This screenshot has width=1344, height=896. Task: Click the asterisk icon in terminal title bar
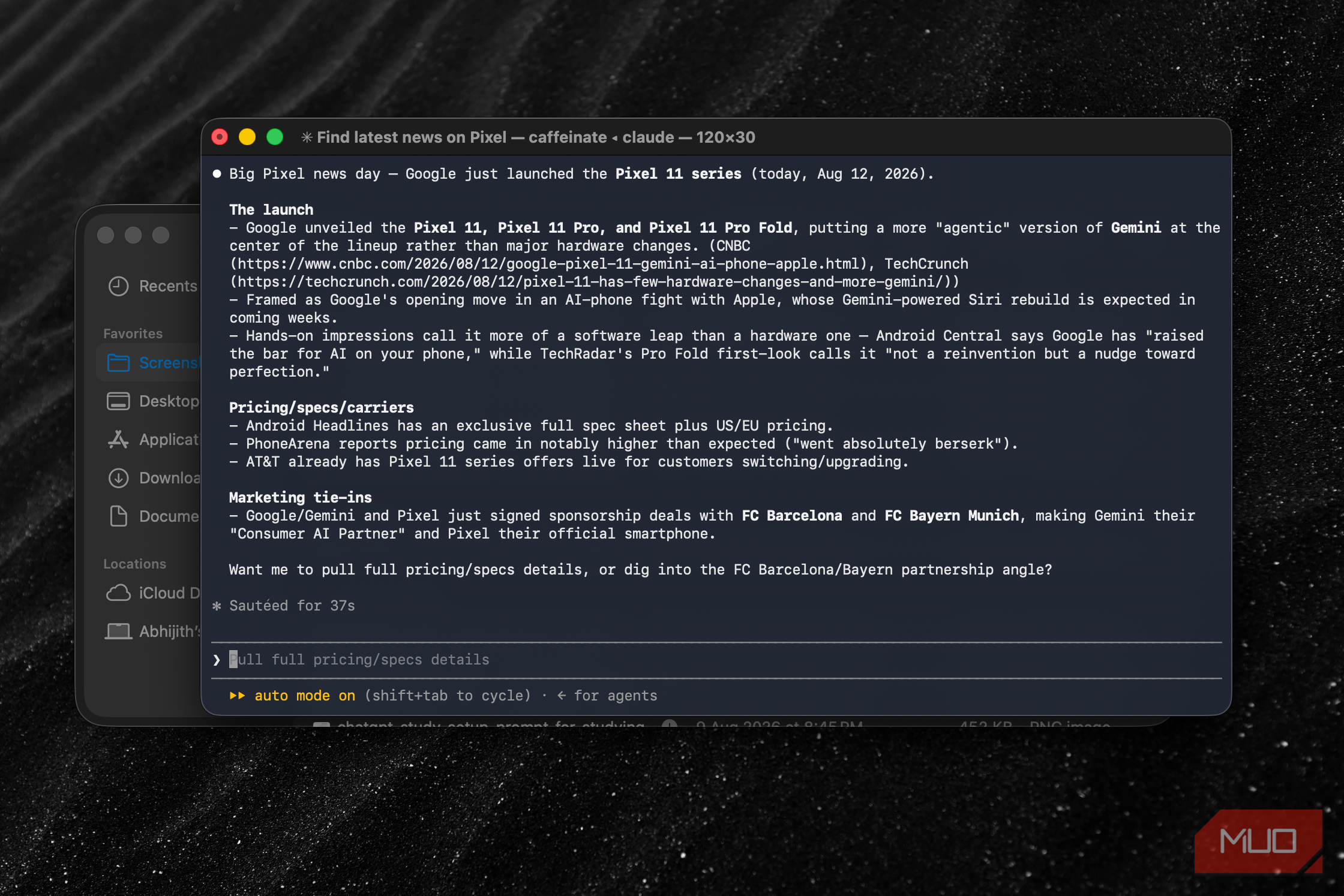[x=307, y=137]
